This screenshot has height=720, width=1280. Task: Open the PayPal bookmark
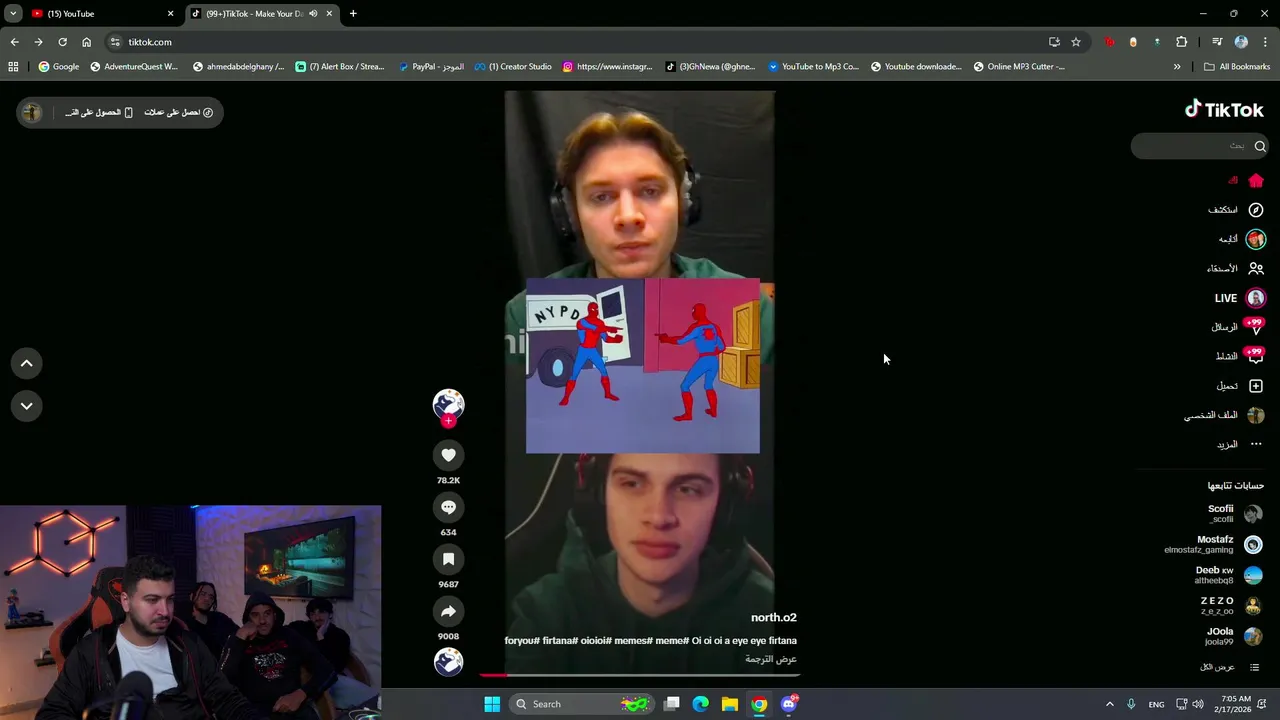pos(431,67)
